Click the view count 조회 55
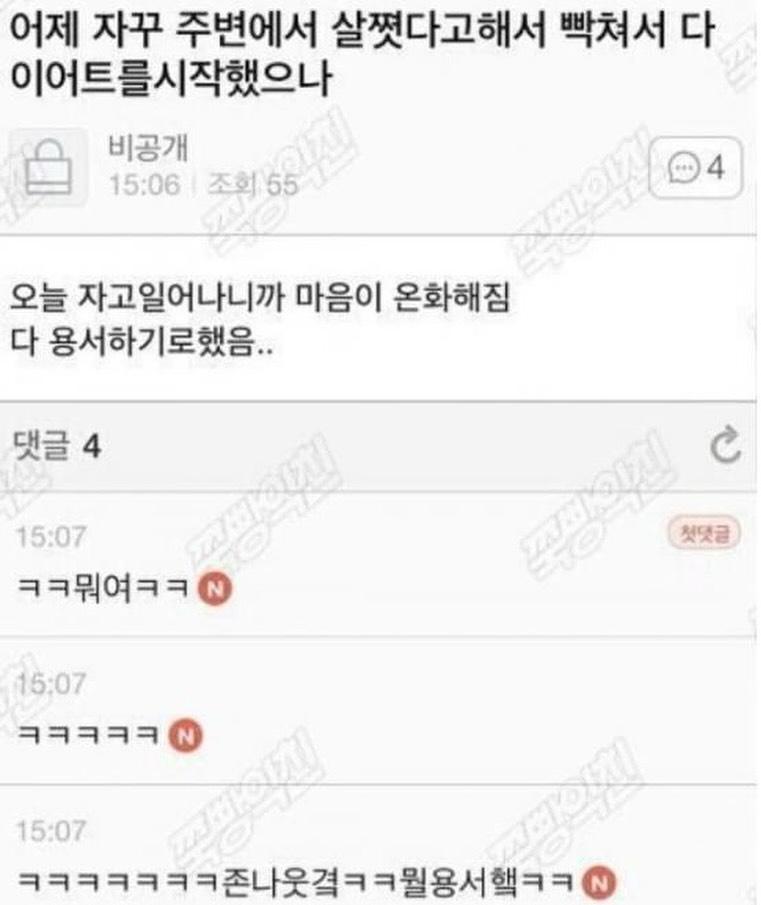The width and height of the screenshot is (761, 905). tap(252, 185)
